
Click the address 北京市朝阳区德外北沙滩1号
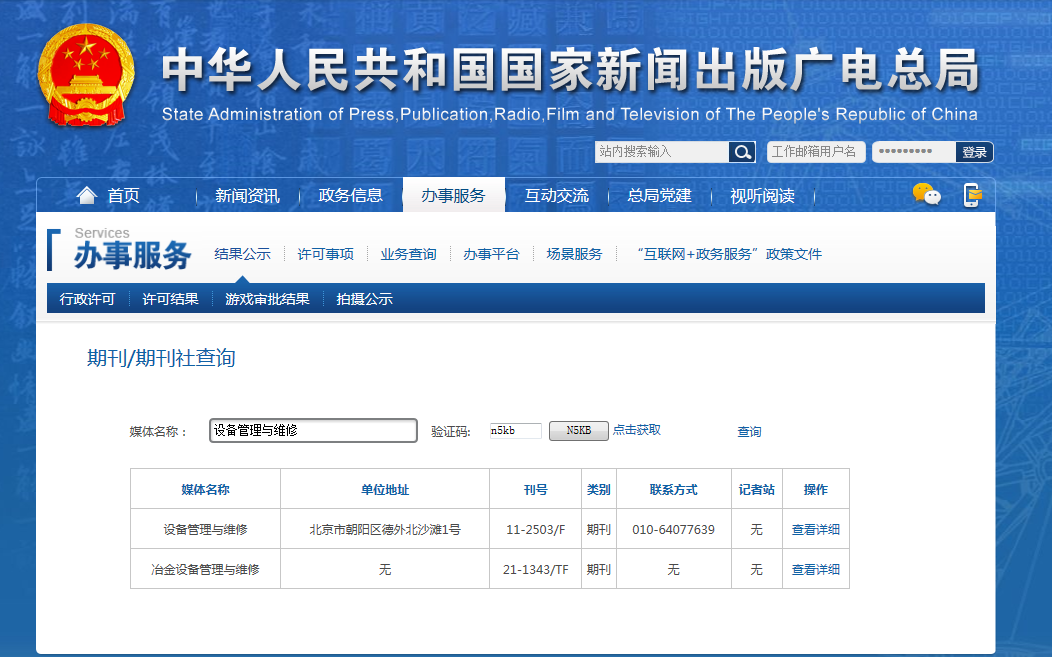point(385,529)
